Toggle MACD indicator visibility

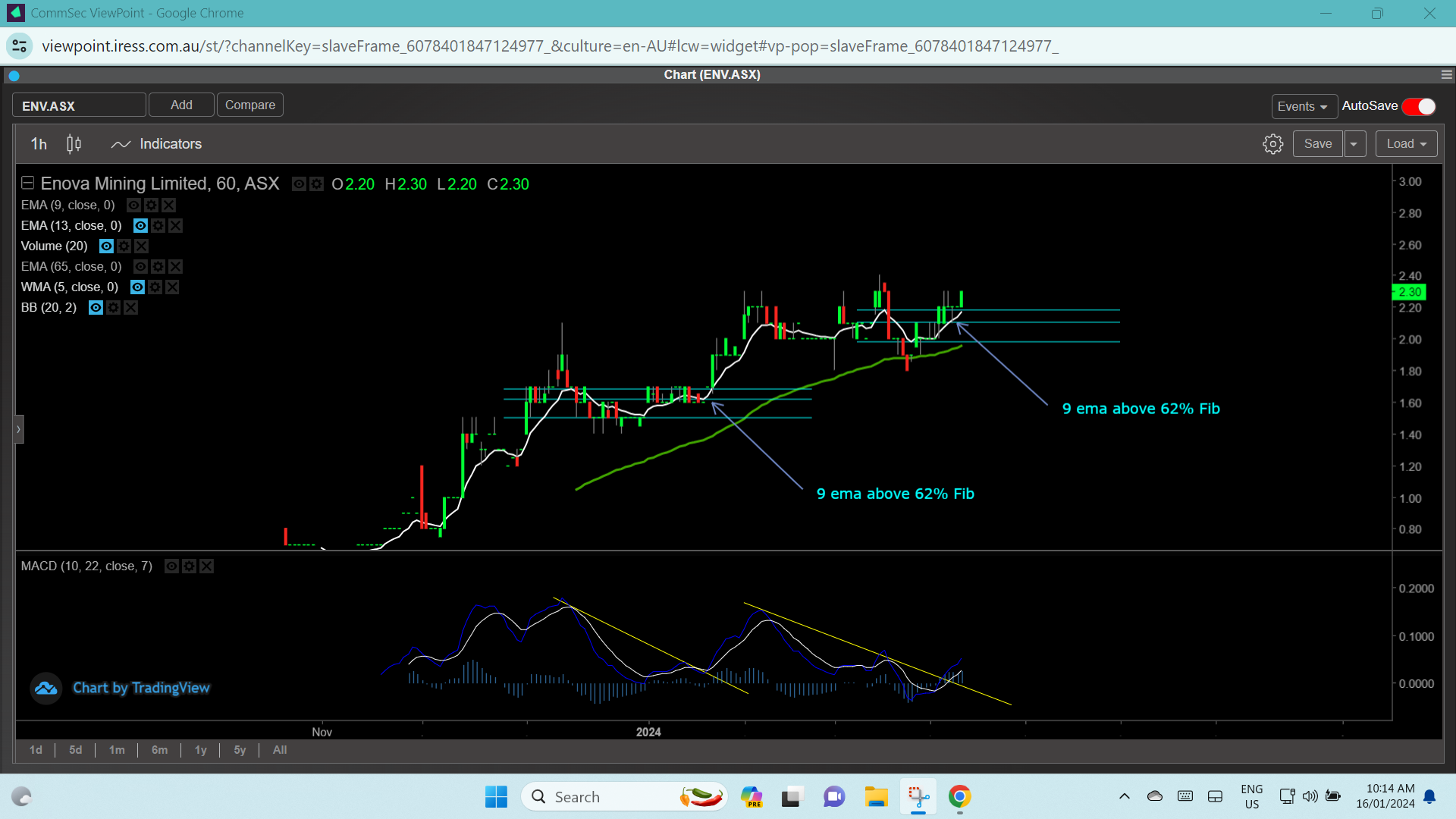coord(171,566)
